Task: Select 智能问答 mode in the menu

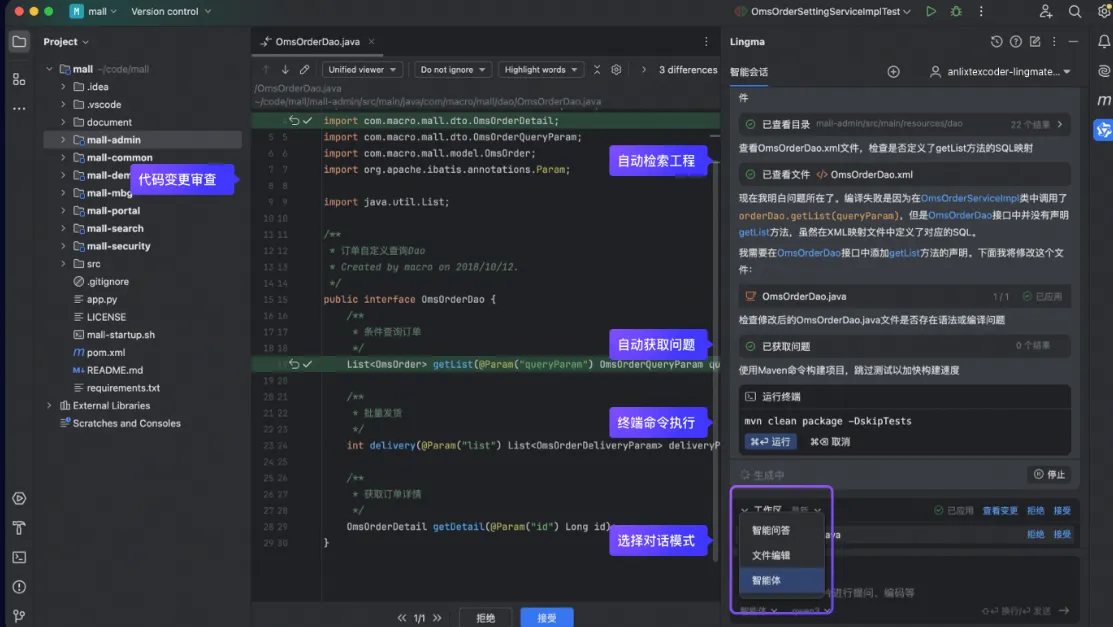Action: (x=781, y=530)
